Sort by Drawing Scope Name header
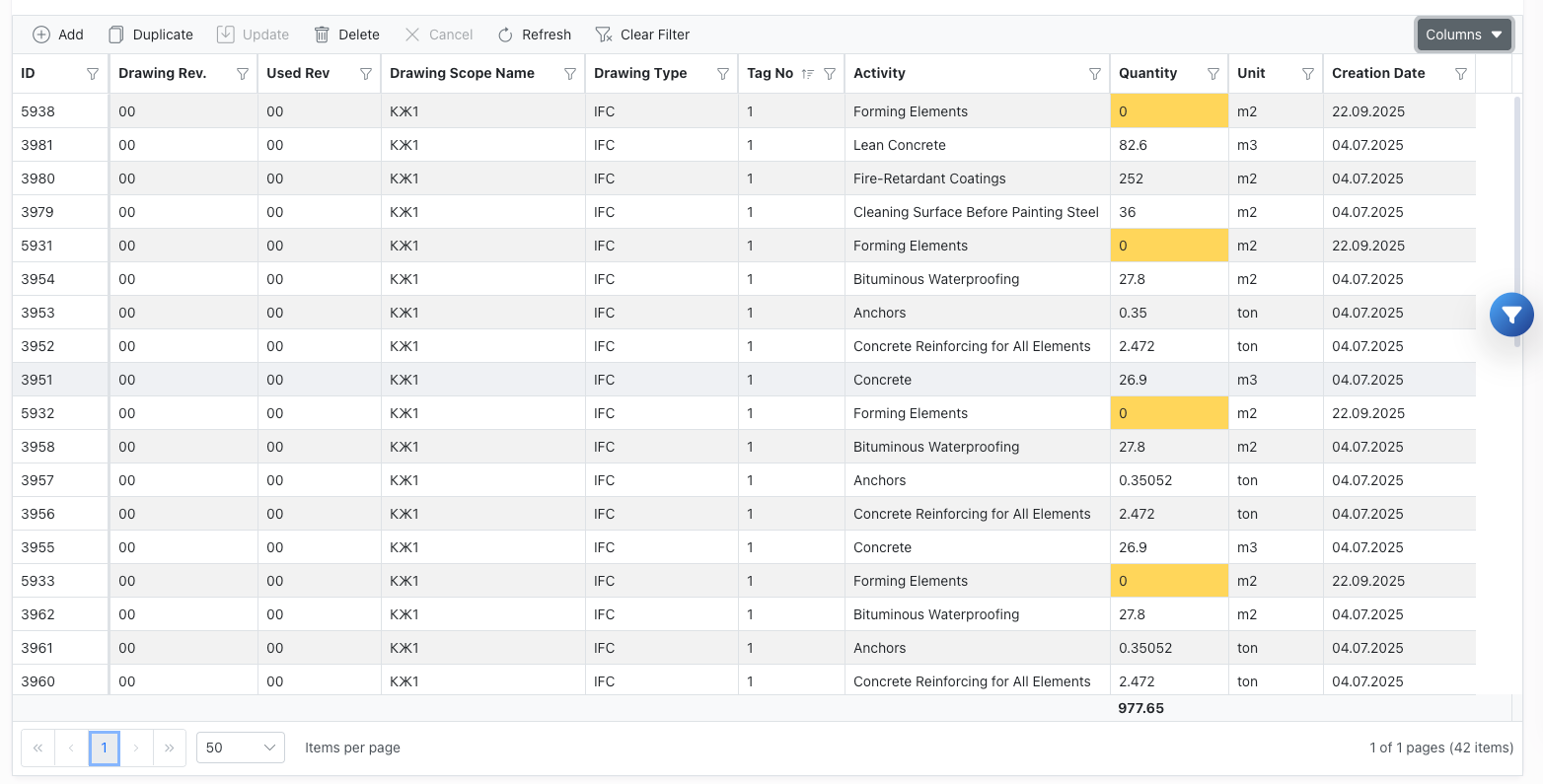This screenshot has height=784, width=1543. 462,73
